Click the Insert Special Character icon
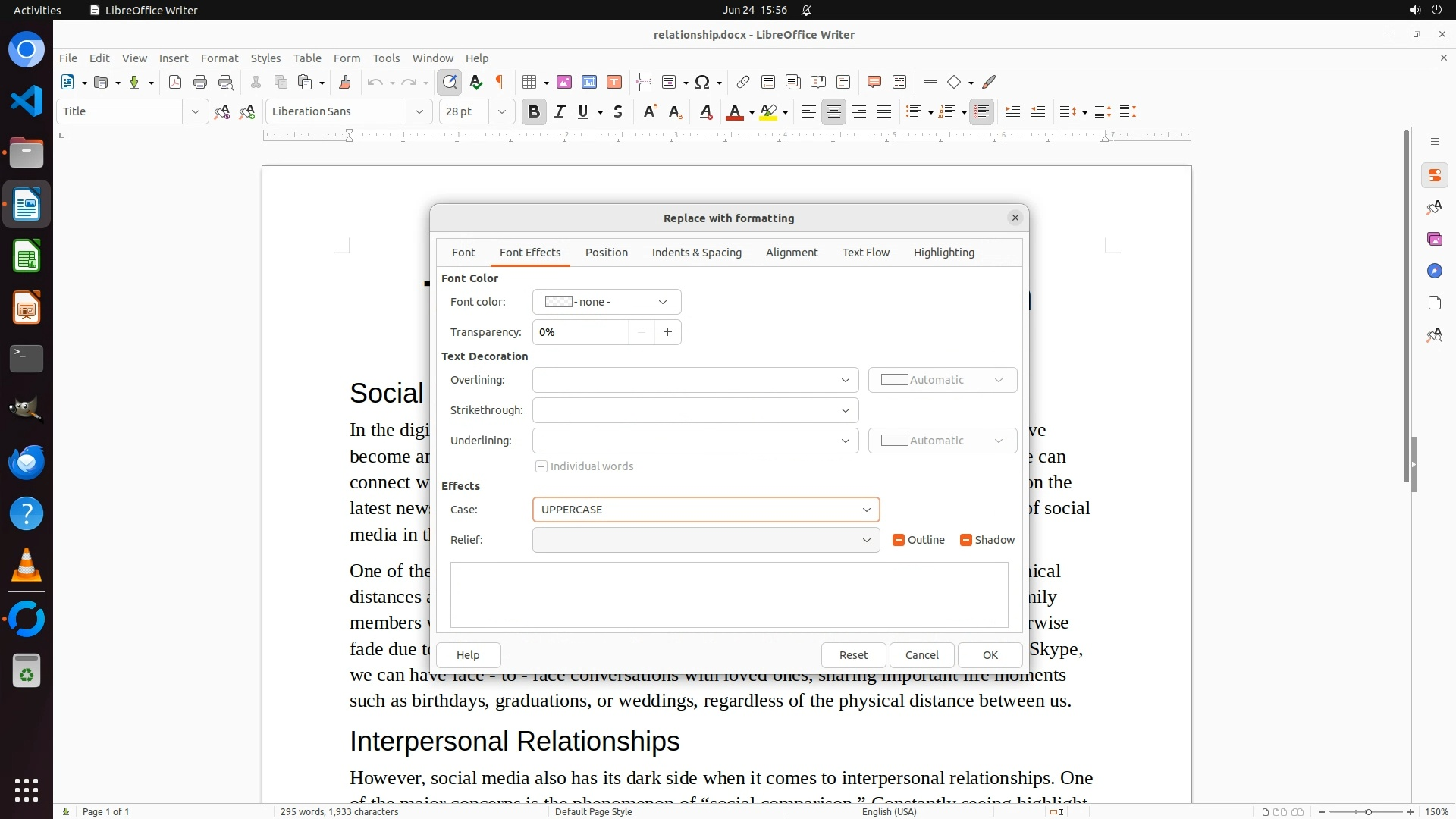 pos(702,82)
